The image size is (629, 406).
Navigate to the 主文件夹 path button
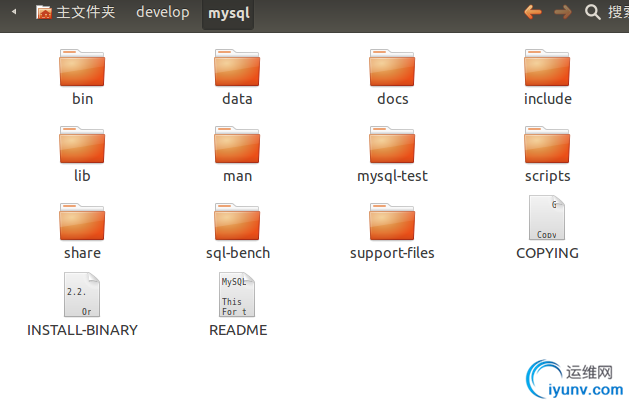(x=75, y=12)
